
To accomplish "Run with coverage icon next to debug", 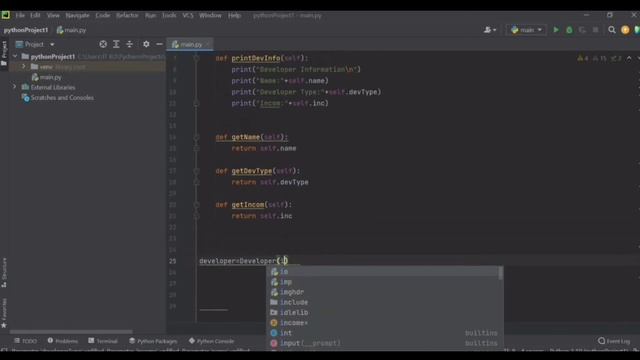I will [x=582, y=30].
